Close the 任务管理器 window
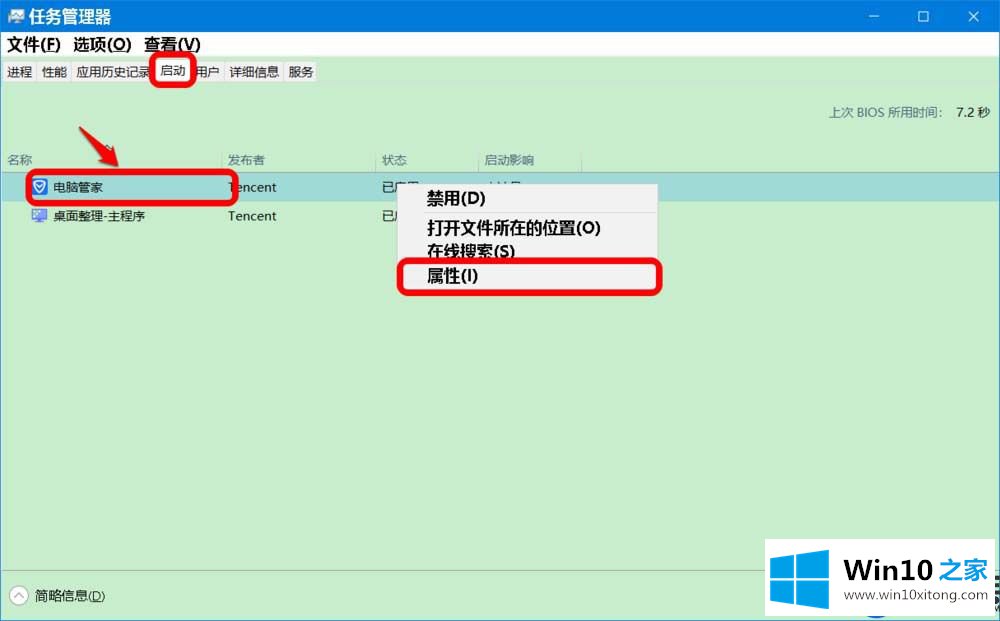Image resolution: width=1000 pixels, height=621 pixels. pos(973,17)
